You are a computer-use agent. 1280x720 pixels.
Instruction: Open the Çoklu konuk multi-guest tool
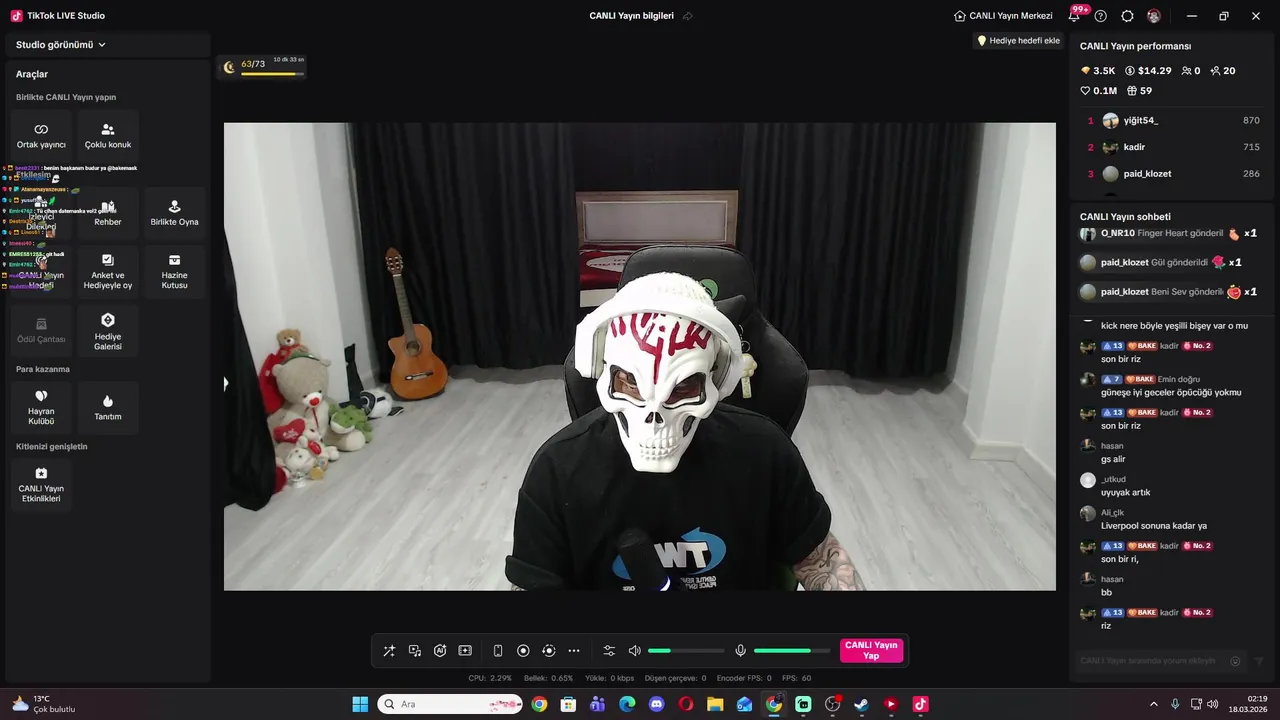pos(108,134)
